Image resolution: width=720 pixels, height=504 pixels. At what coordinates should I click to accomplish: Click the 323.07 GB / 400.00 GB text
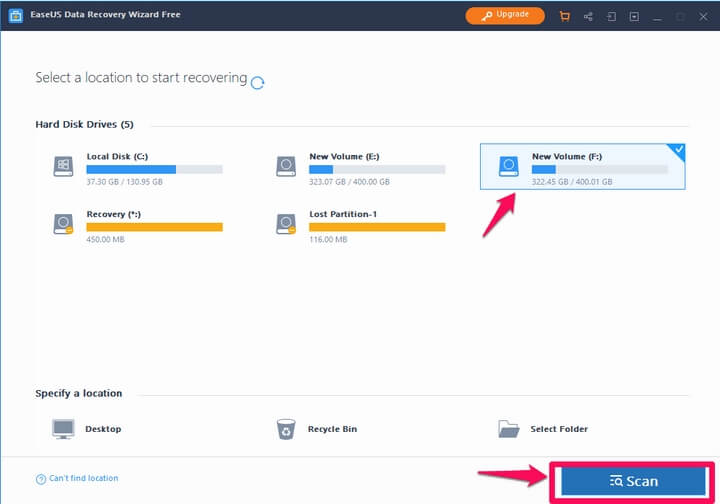click(349, 182)
